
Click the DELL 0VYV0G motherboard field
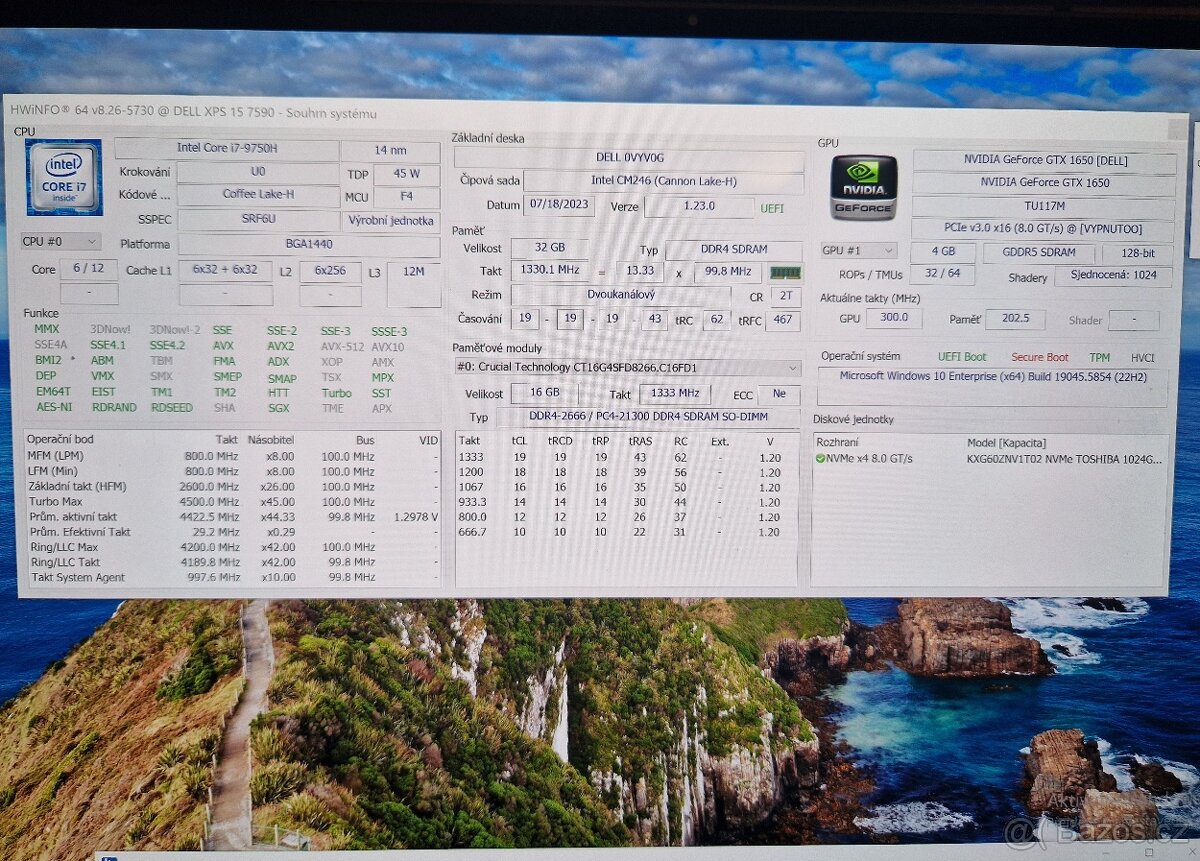click(628, 157)
